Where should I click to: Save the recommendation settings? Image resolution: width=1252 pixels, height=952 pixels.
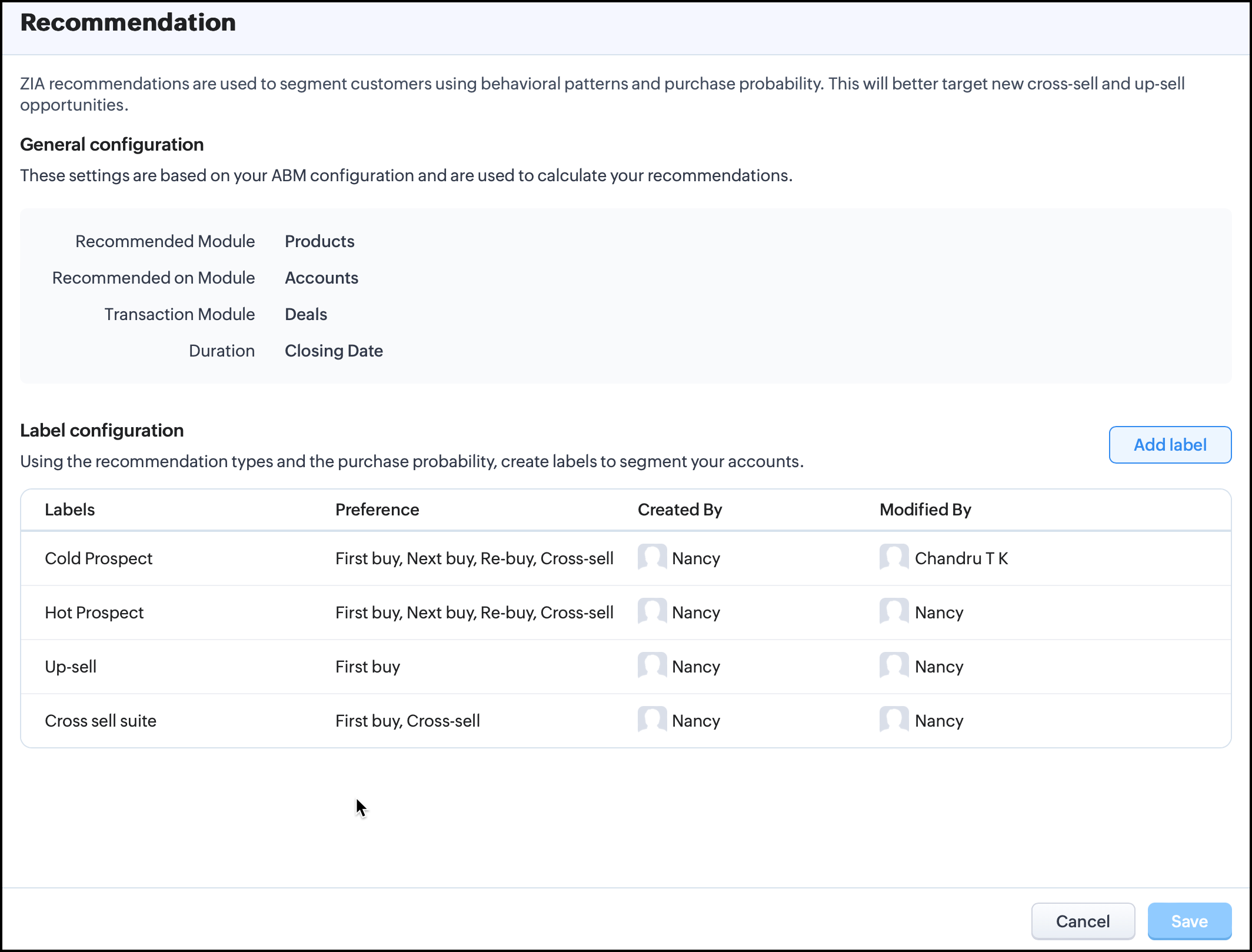[x=1189, y=921]
